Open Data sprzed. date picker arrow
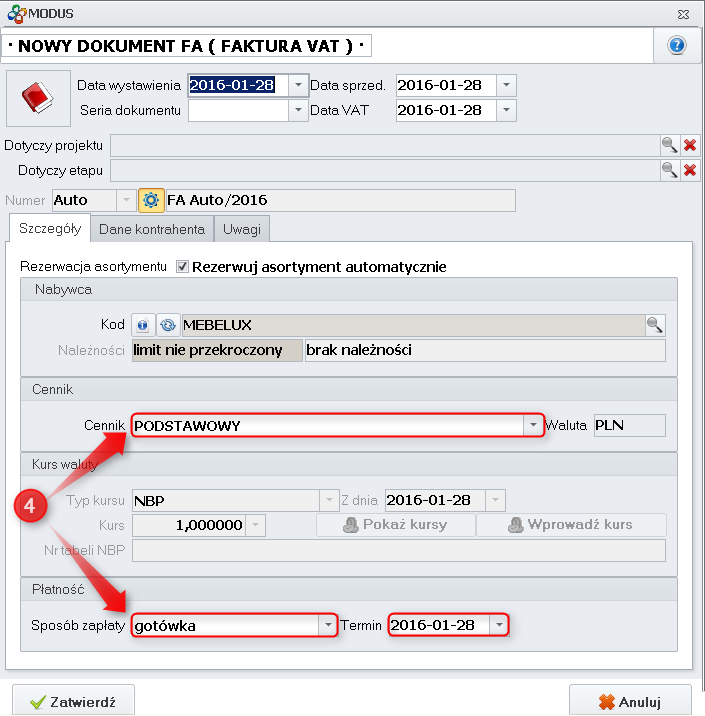The height and width of the screenshot is (716, 705). coord(506,85)
